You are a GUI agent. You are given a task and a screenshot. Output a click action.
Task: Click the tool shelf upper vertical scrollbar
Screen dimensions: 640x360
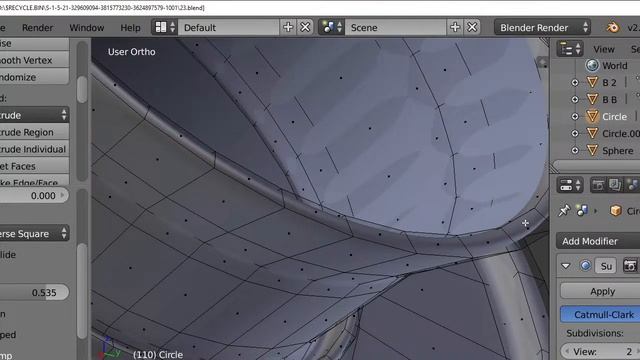(82, 88)
